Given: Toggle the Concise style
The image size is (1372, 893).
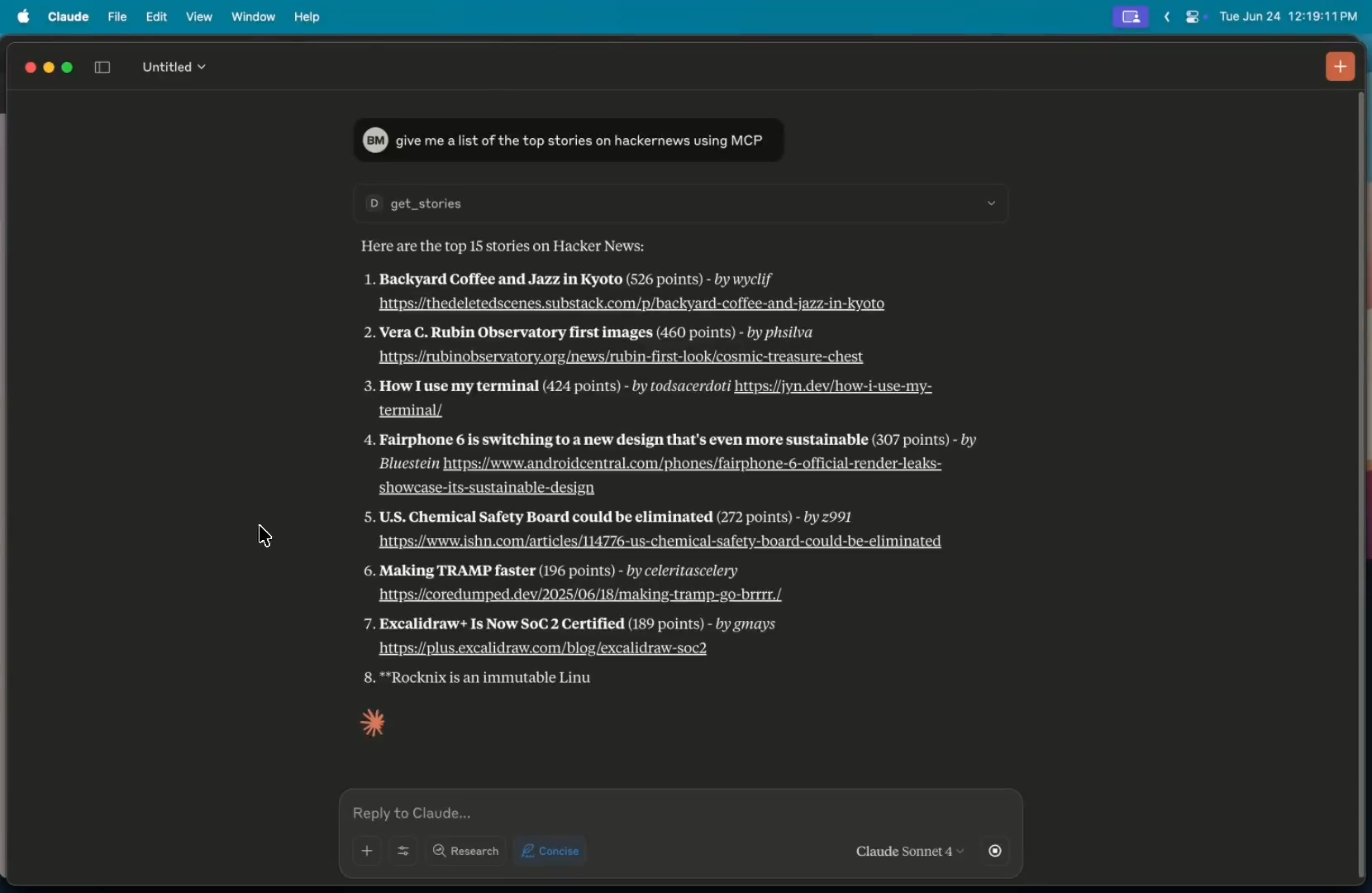Looking at the screenshot, I should pos(551,851).
